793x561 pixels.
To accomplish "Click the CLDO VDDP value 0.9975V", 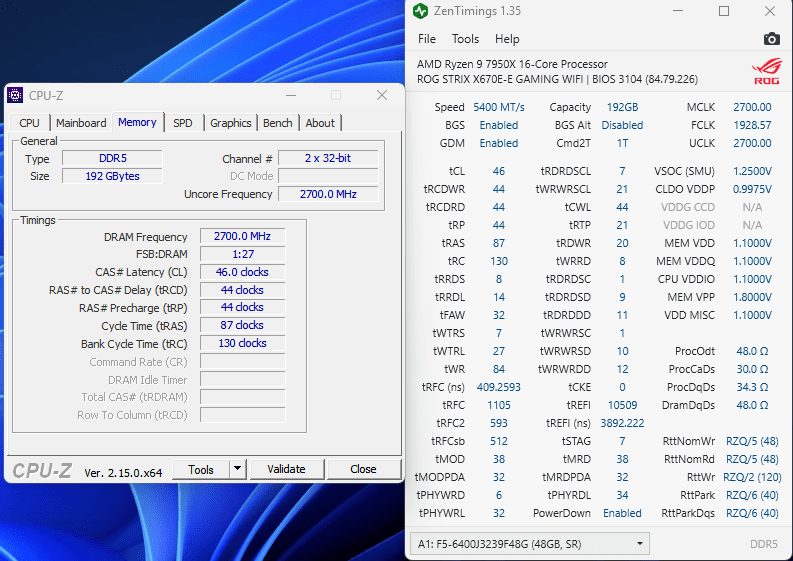I will tap(752, 189).
